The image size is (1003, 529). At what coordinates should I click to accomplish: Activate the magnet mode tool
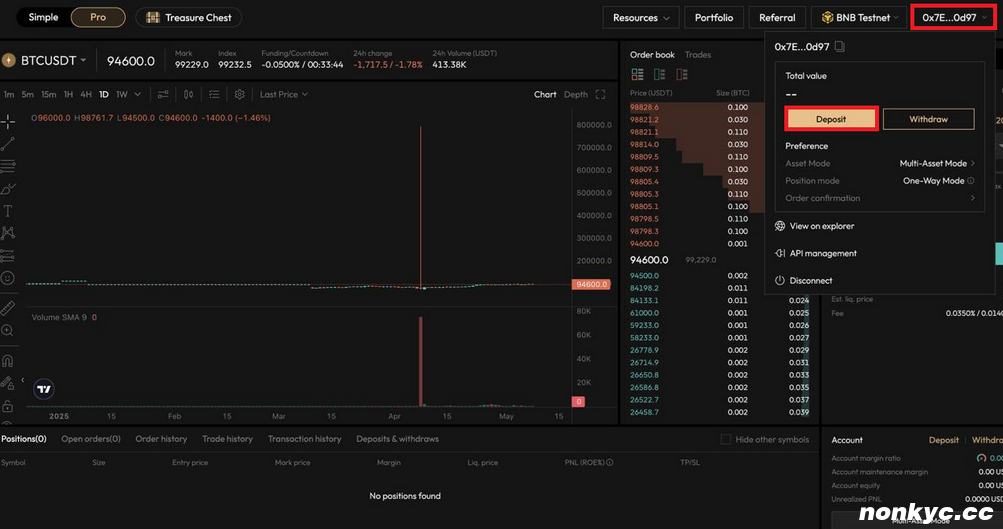coord(8,360)
